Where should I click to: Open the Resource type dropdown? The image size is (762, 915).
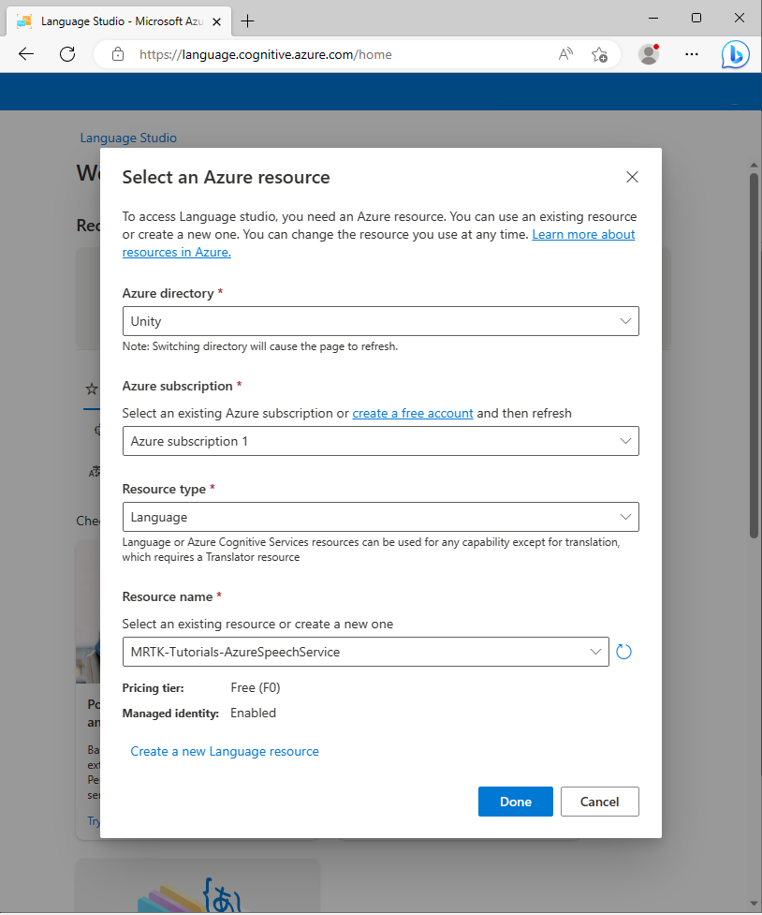coord(380,517)
